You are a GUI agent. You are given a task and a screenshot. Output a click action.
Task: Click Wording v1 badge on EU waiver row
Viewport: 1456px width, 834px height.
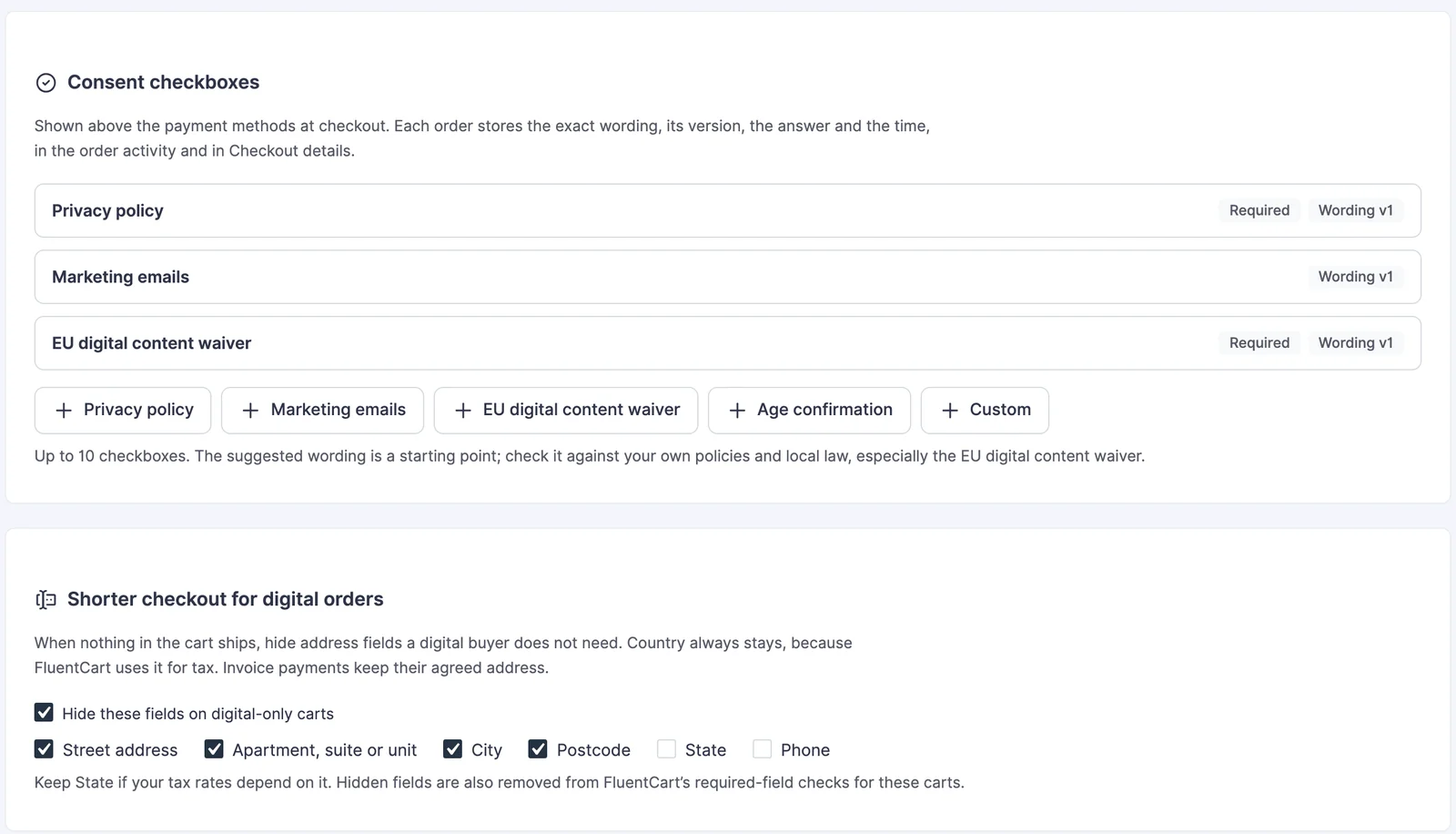click(x=1356, y=343)
